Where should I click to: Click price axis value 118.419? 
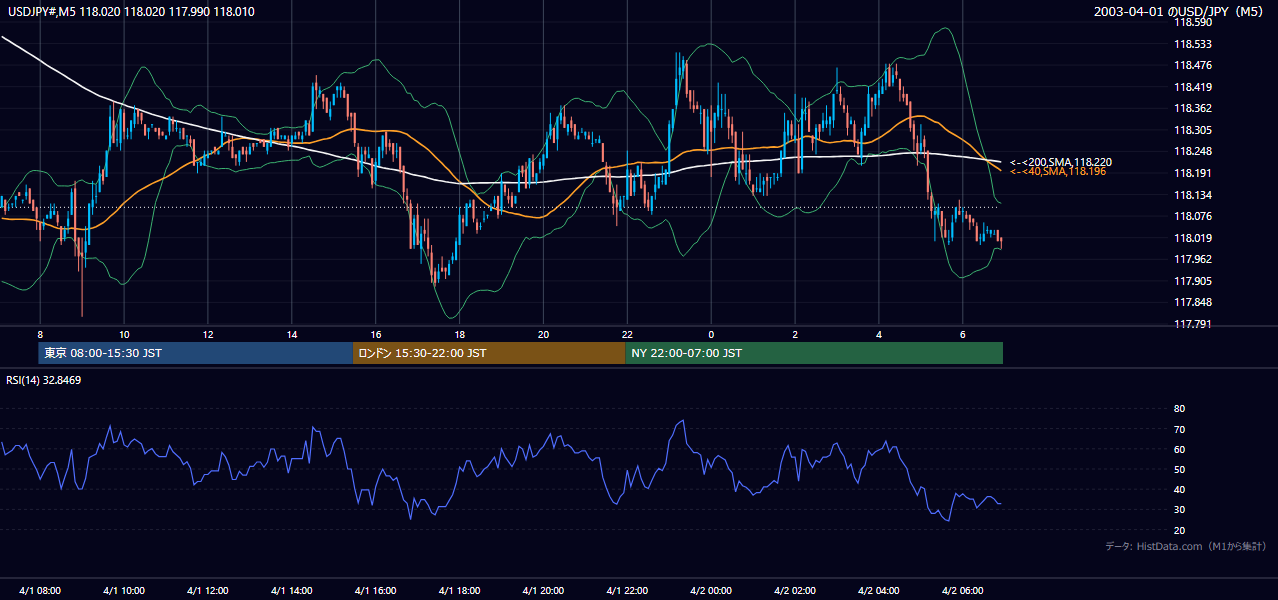pyautogui.click(x=1193, y=87)
